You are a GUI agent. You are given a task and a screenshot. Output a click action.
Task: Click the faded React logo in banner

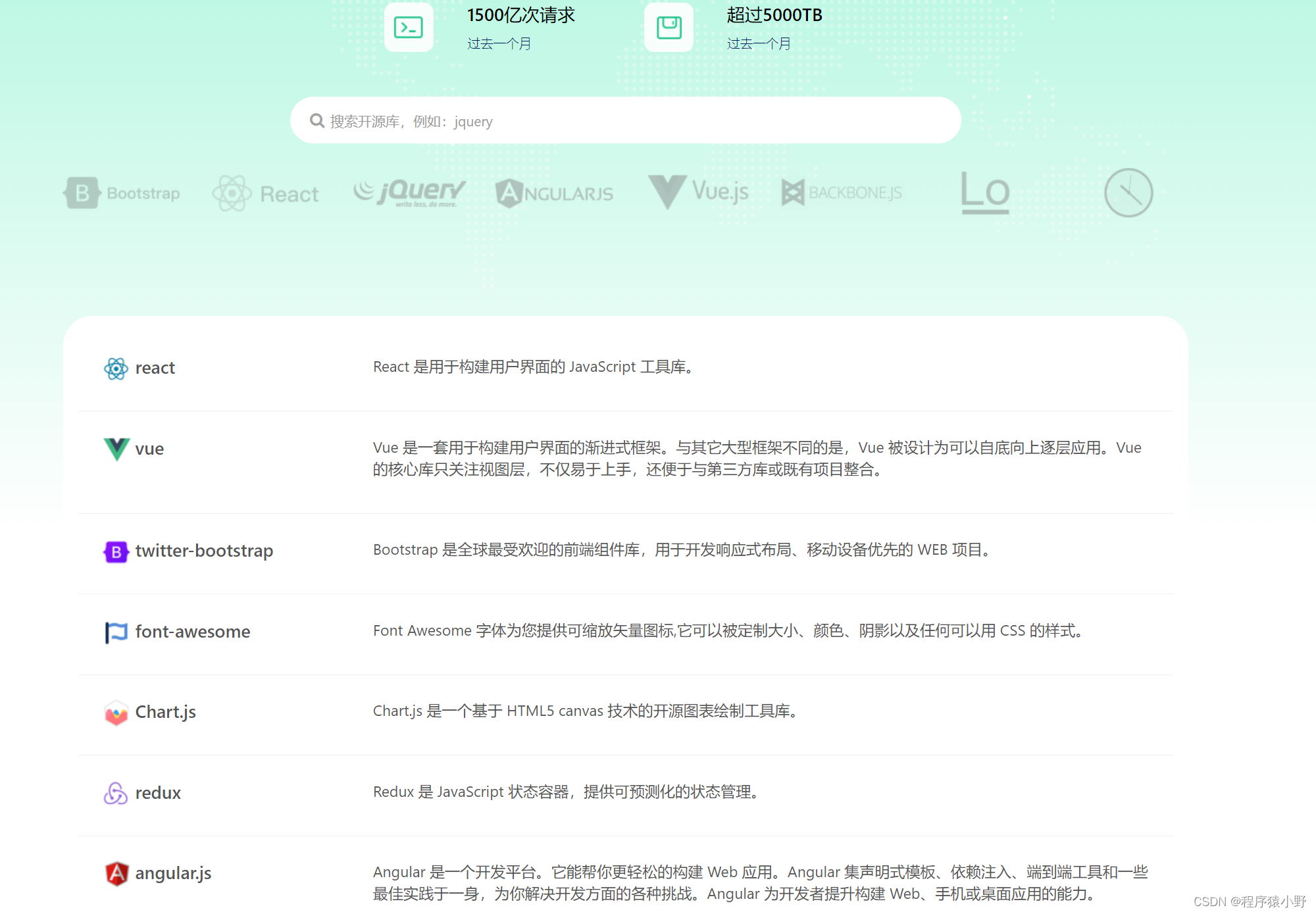[265, 193]
